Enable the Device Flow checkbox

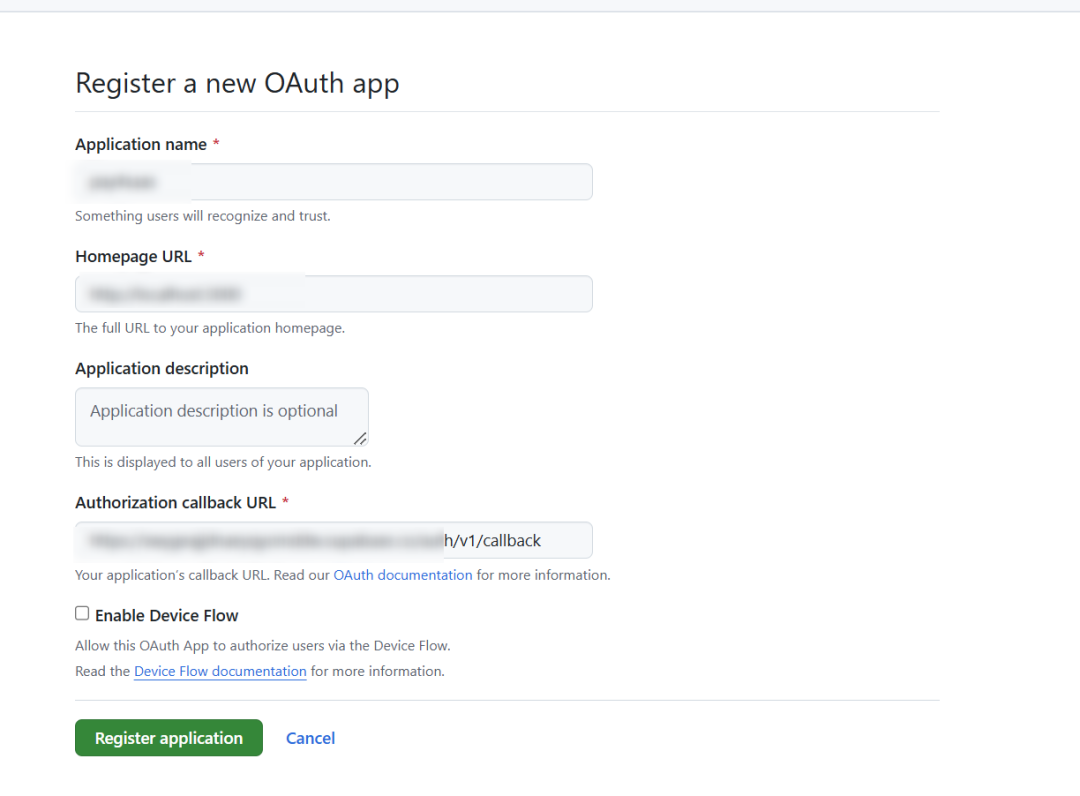click(x=82, y=612)
